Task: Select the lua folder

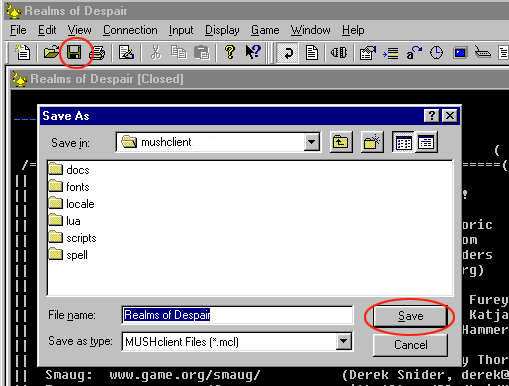Action: click(65, 221)
